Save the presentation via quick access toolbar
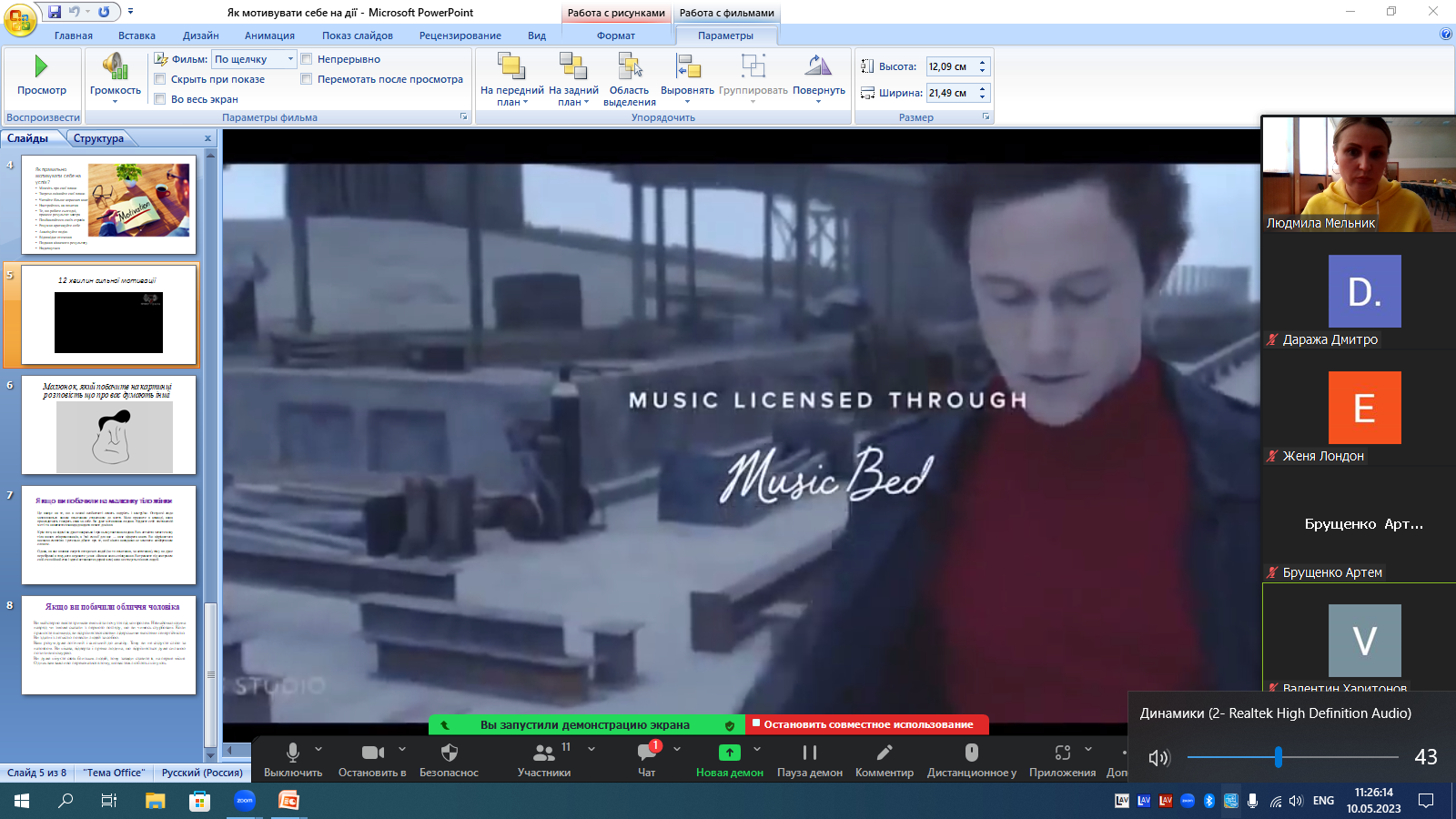1456x819 pixels. tap(55, 12)
